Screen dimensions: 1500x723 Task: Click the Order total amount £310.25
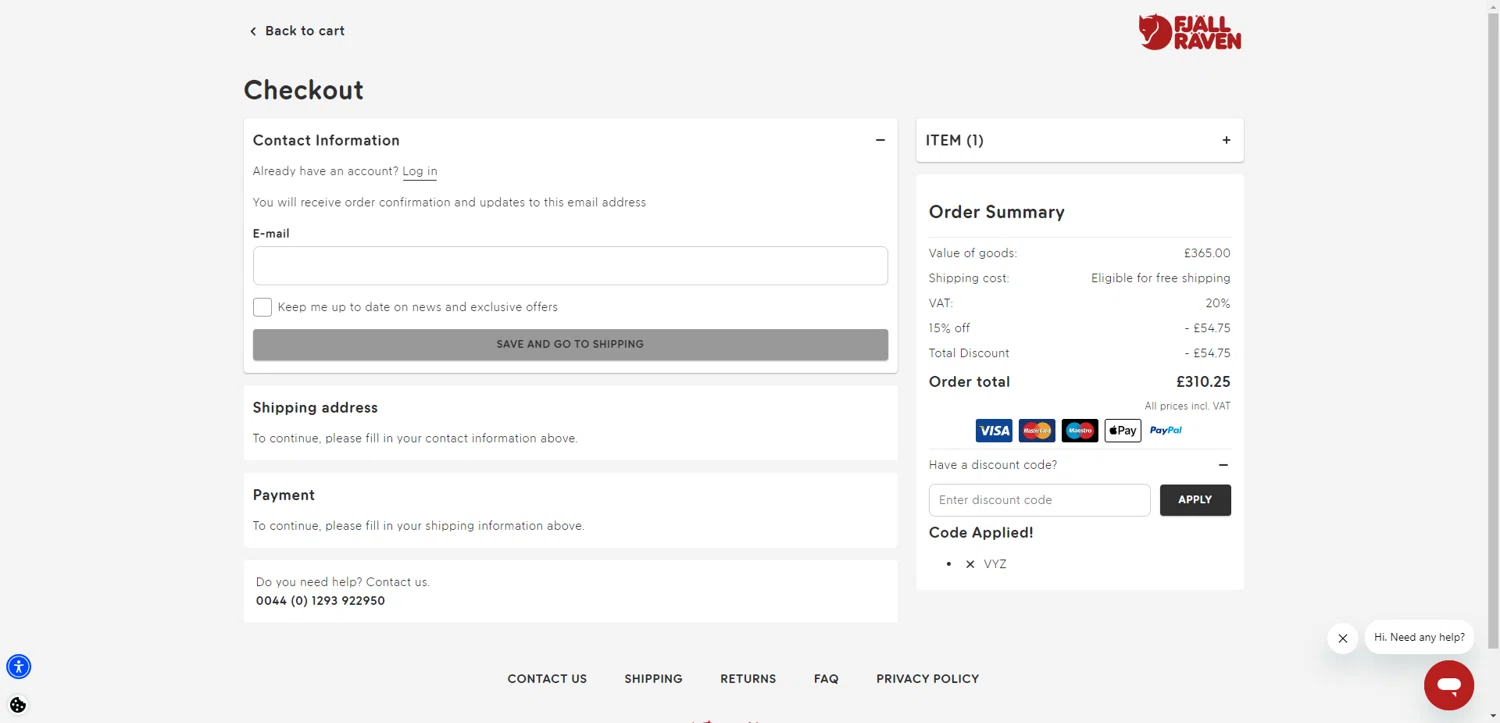tap(1203, 382)
